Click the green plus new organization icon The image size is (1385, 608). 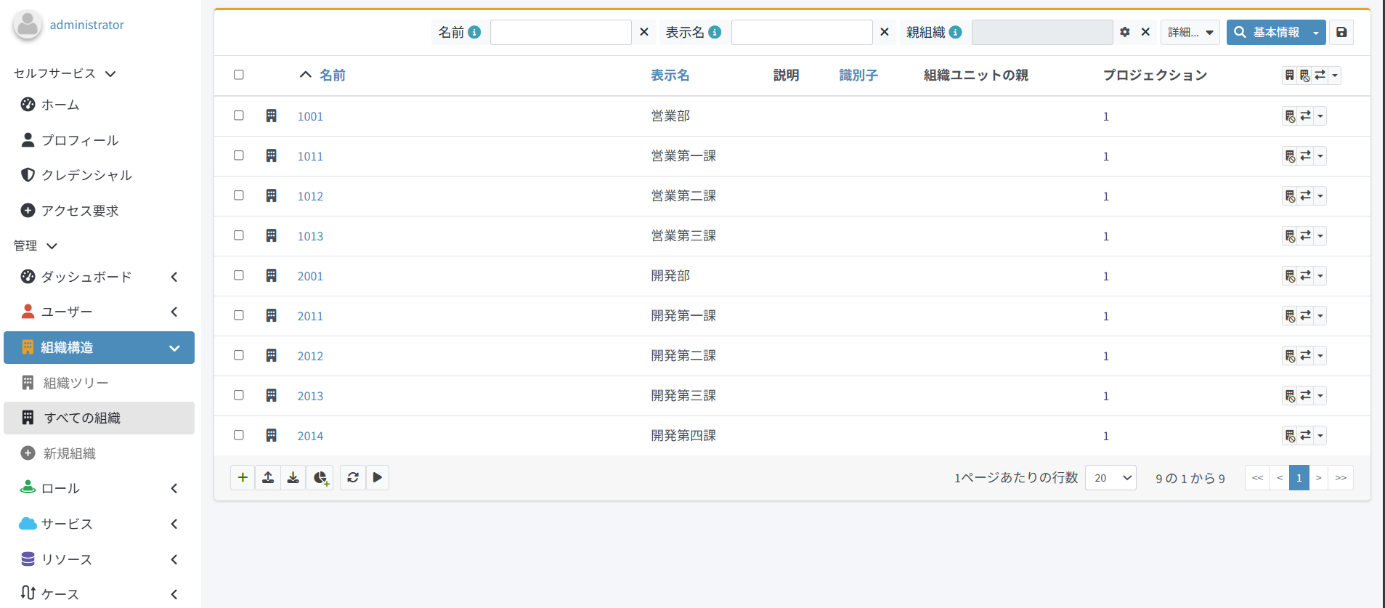pyautogui.click(x=243, y=478)
